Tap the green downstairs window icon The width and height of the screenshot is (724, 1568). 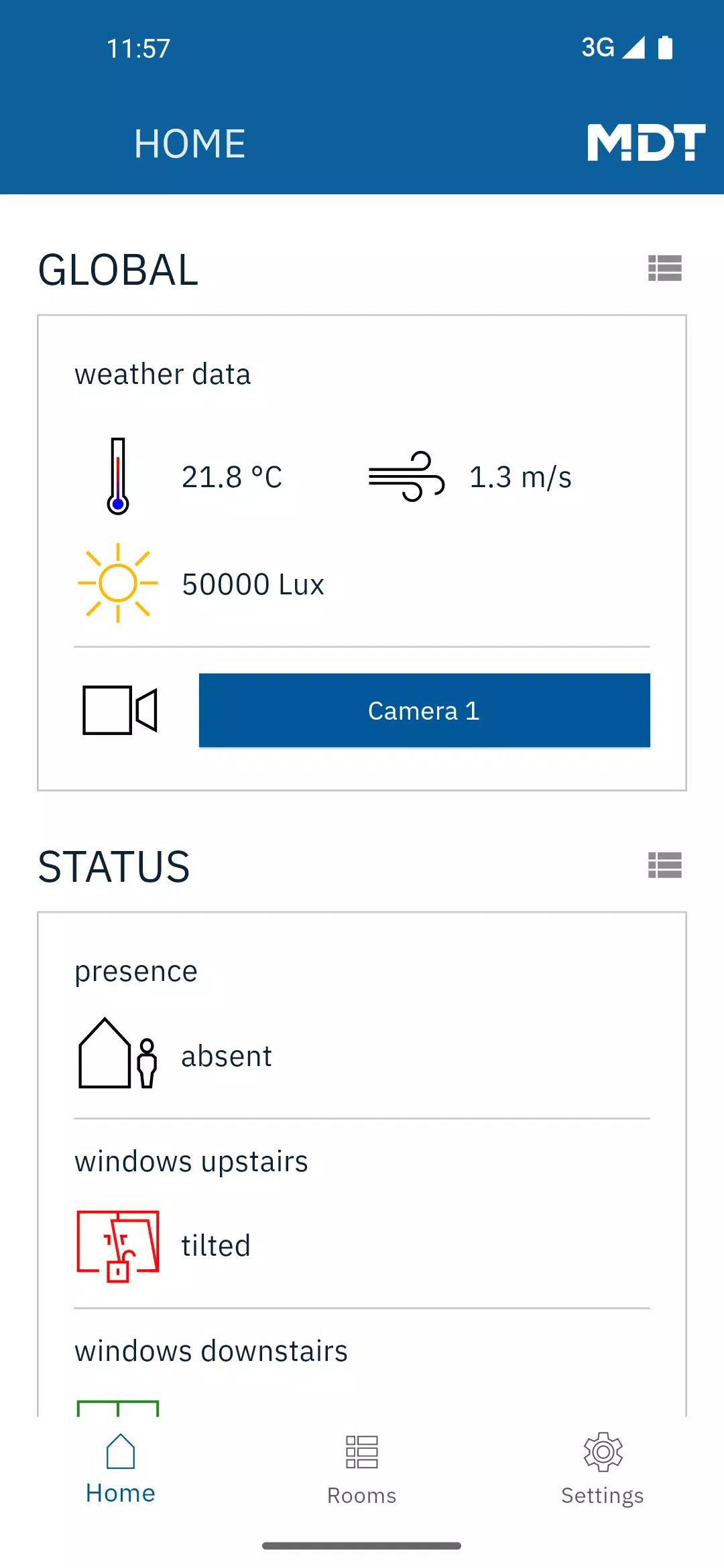(x=118, y=1408)
